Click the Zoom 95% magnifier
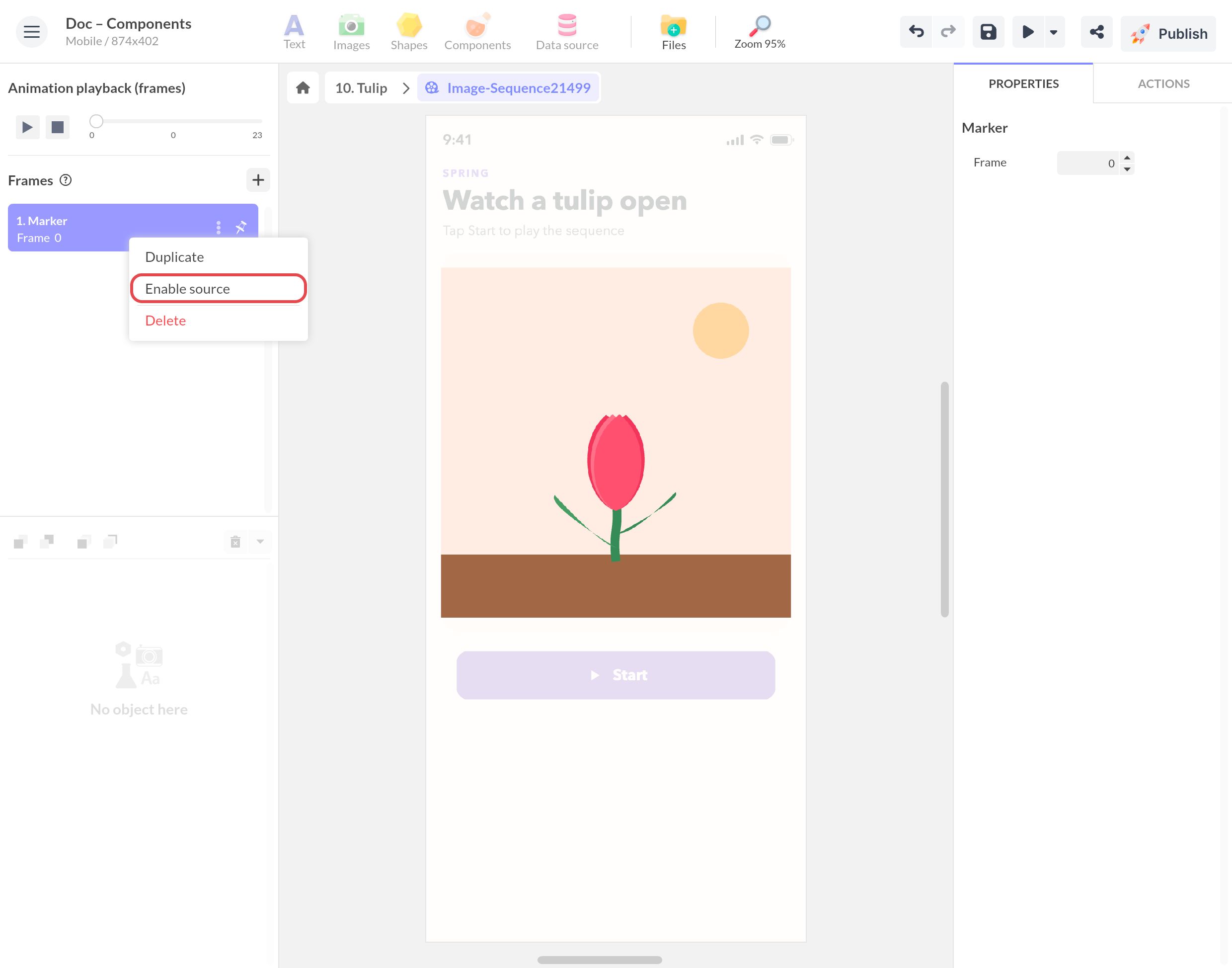 760,32
